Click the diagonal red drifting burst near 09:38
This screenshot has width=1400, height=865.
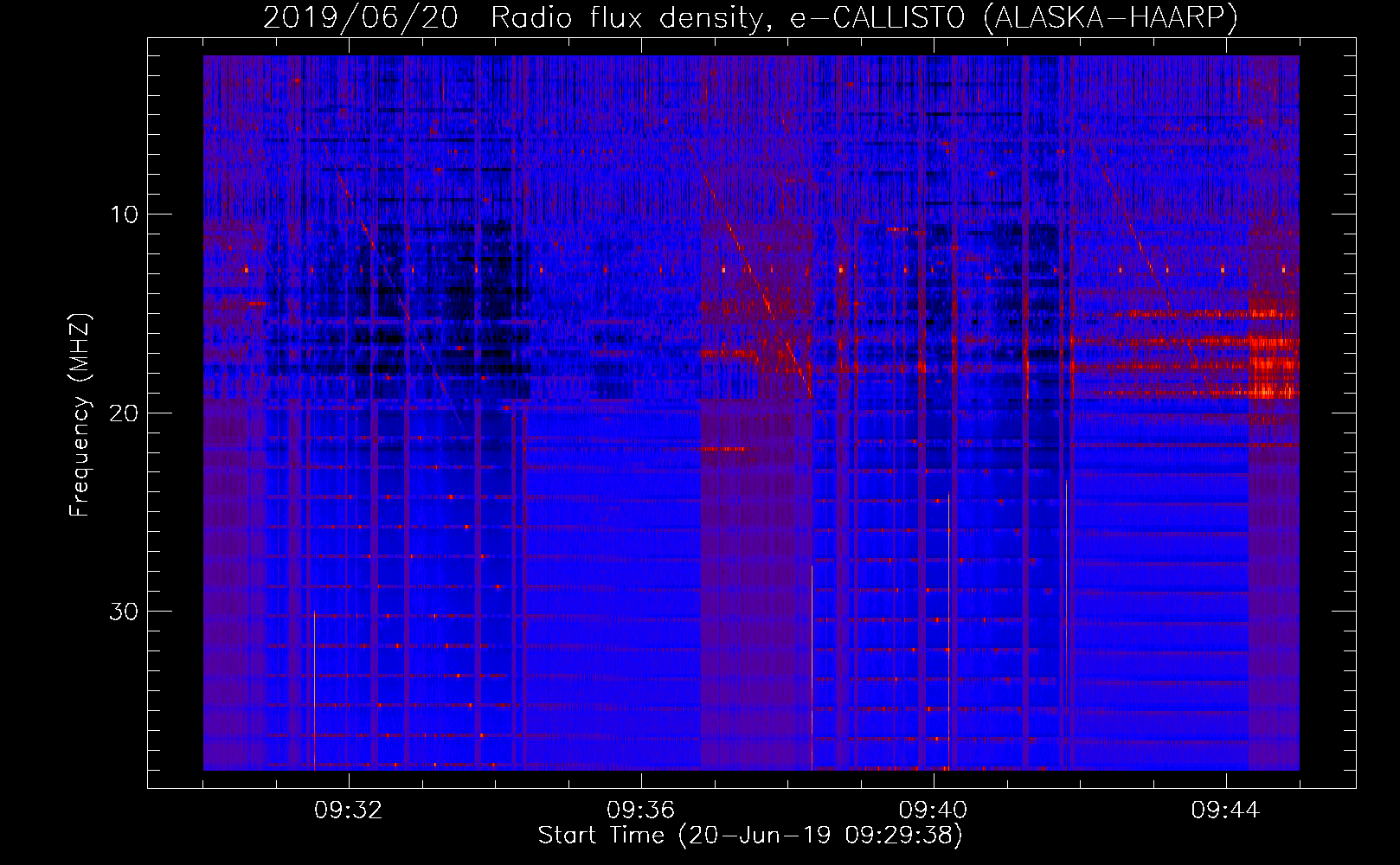click(x=759, y=285)
